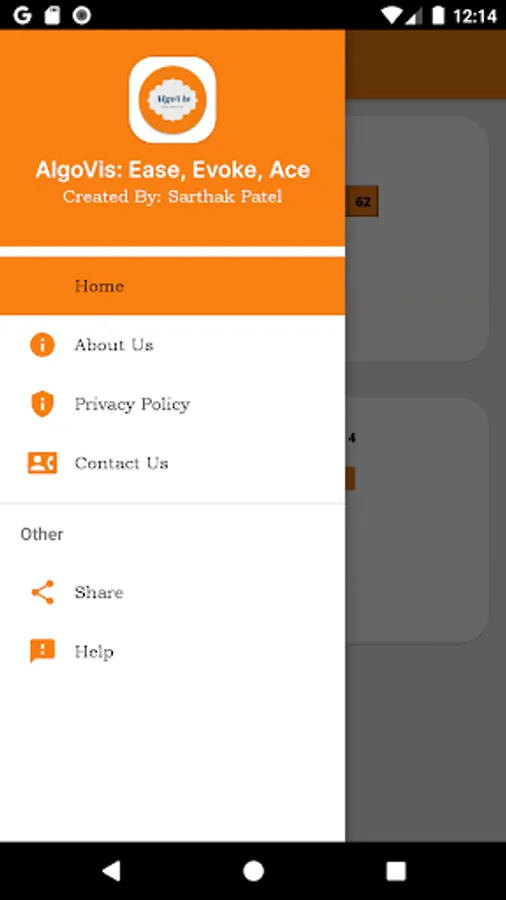Tap the Share icon

coord(42,592)
